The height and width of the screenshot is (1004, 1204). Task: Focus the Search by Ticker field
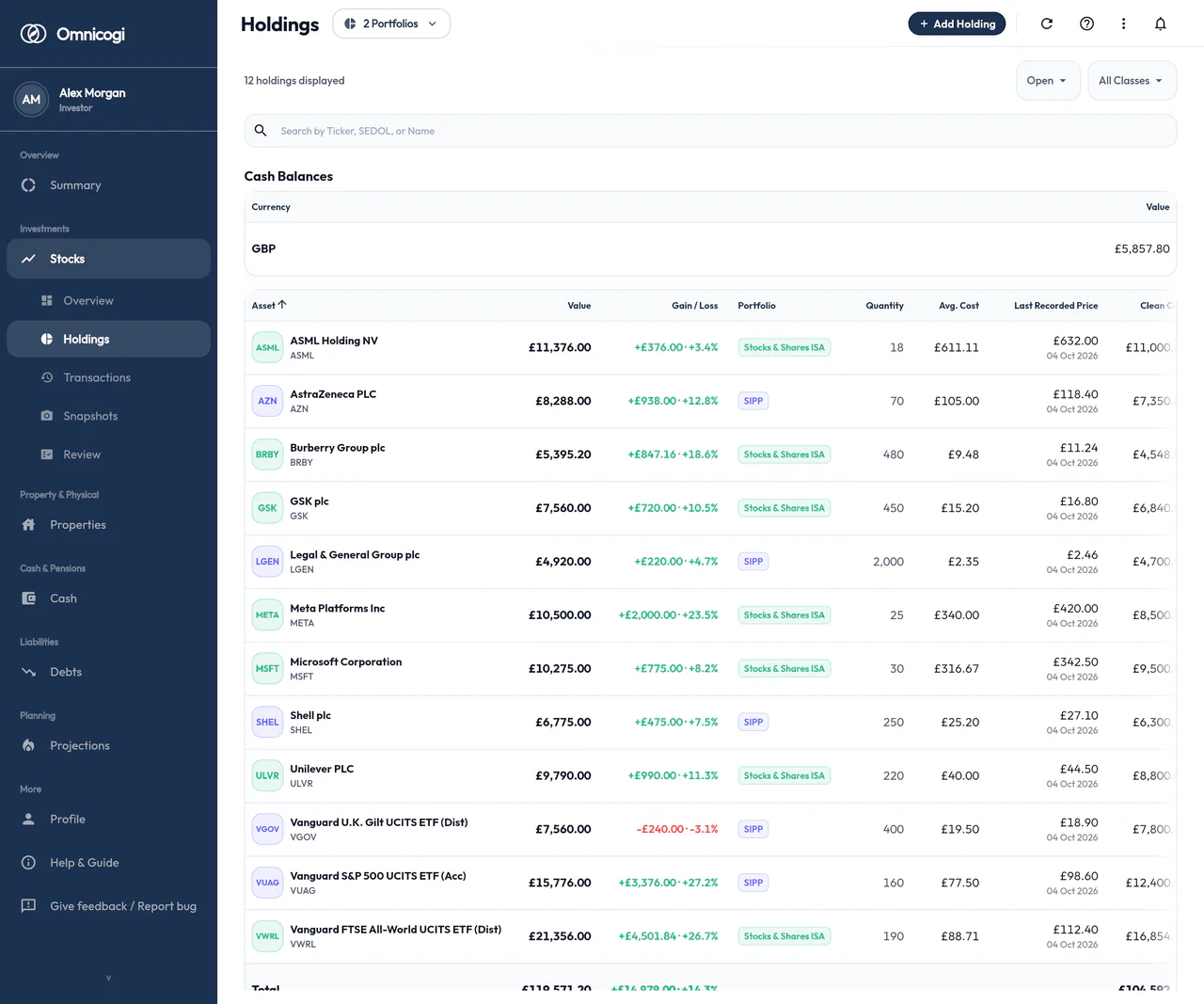tap(710, 131)
